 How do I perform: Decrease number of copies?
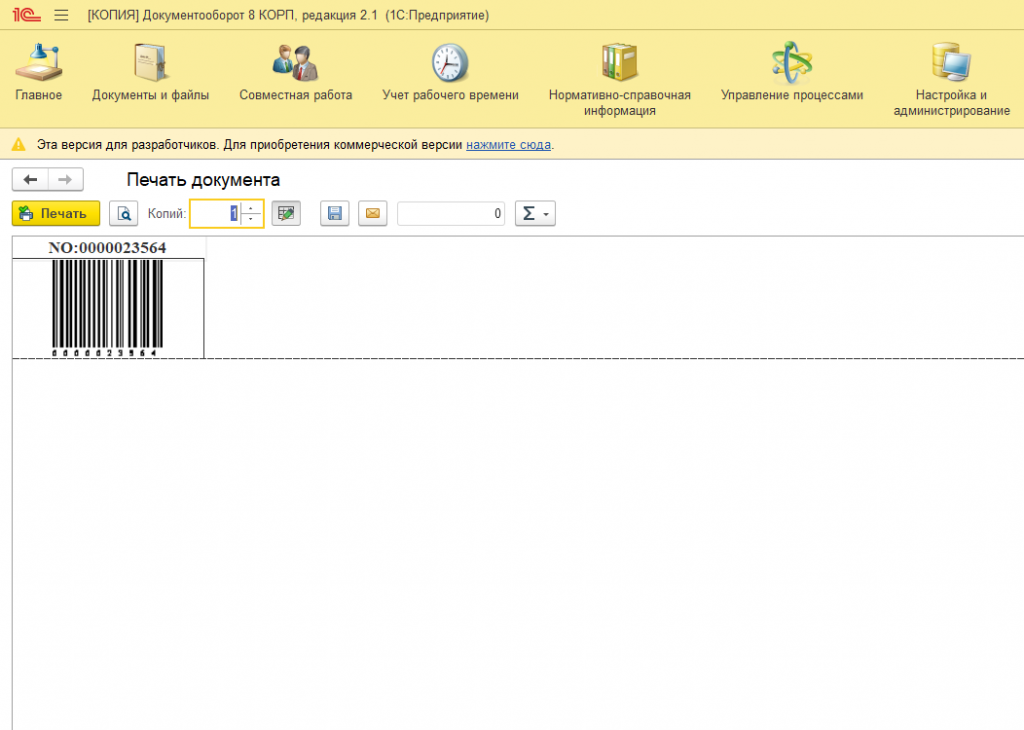click(251, 219)
